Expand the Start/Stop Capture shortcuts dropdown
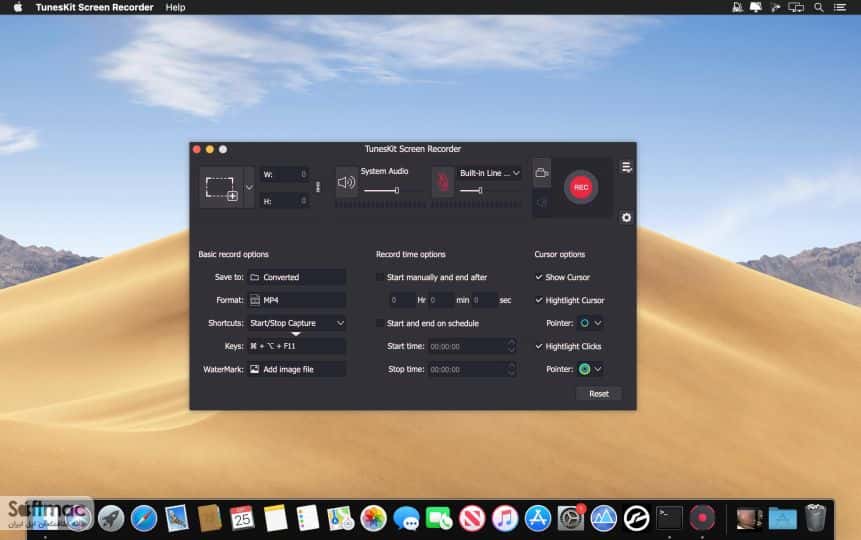861x540 pixels. pyautogui.click(x=297, y=323)
